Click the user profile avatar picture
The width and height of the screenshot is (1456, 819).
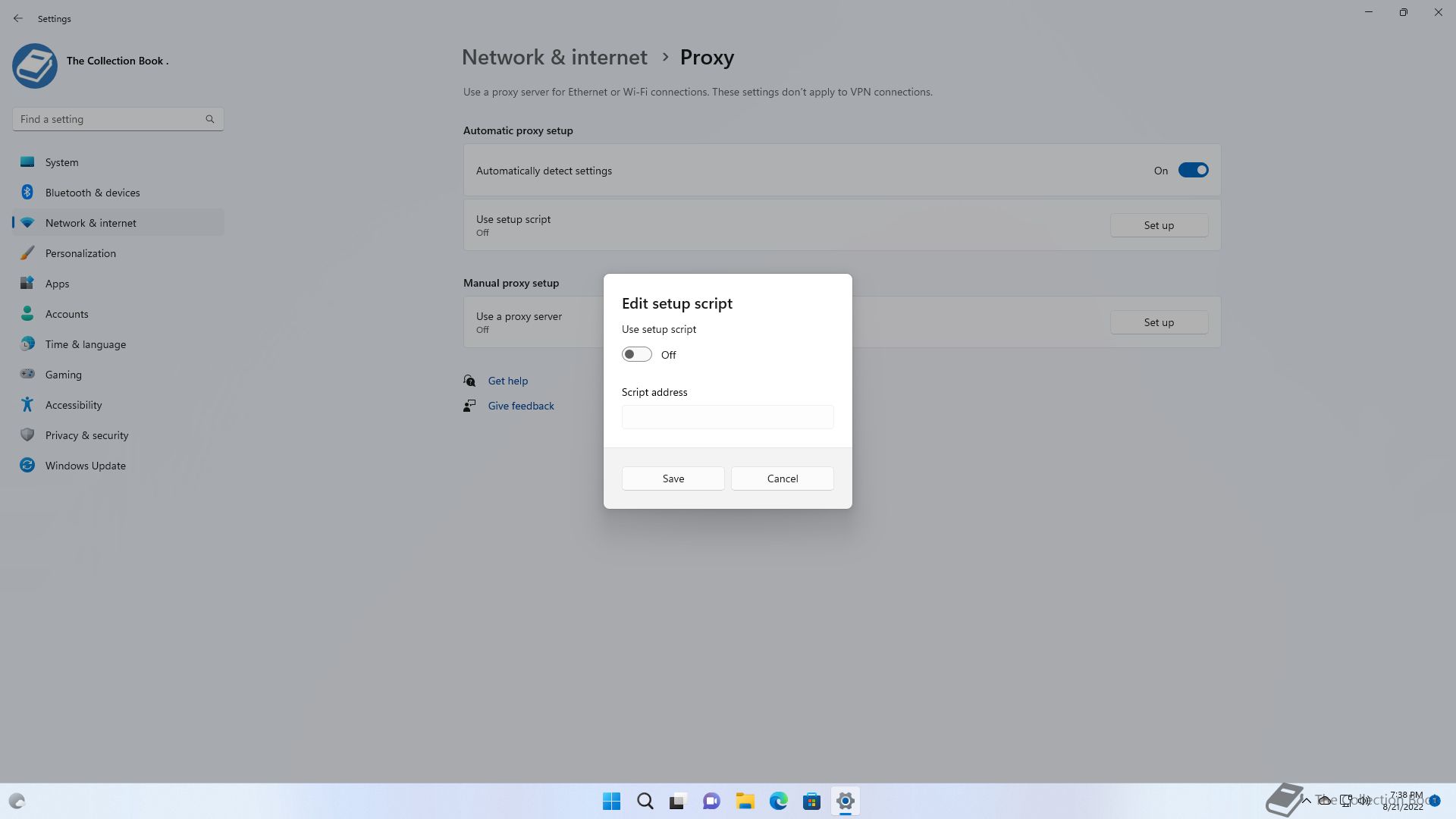pos(35,66)
